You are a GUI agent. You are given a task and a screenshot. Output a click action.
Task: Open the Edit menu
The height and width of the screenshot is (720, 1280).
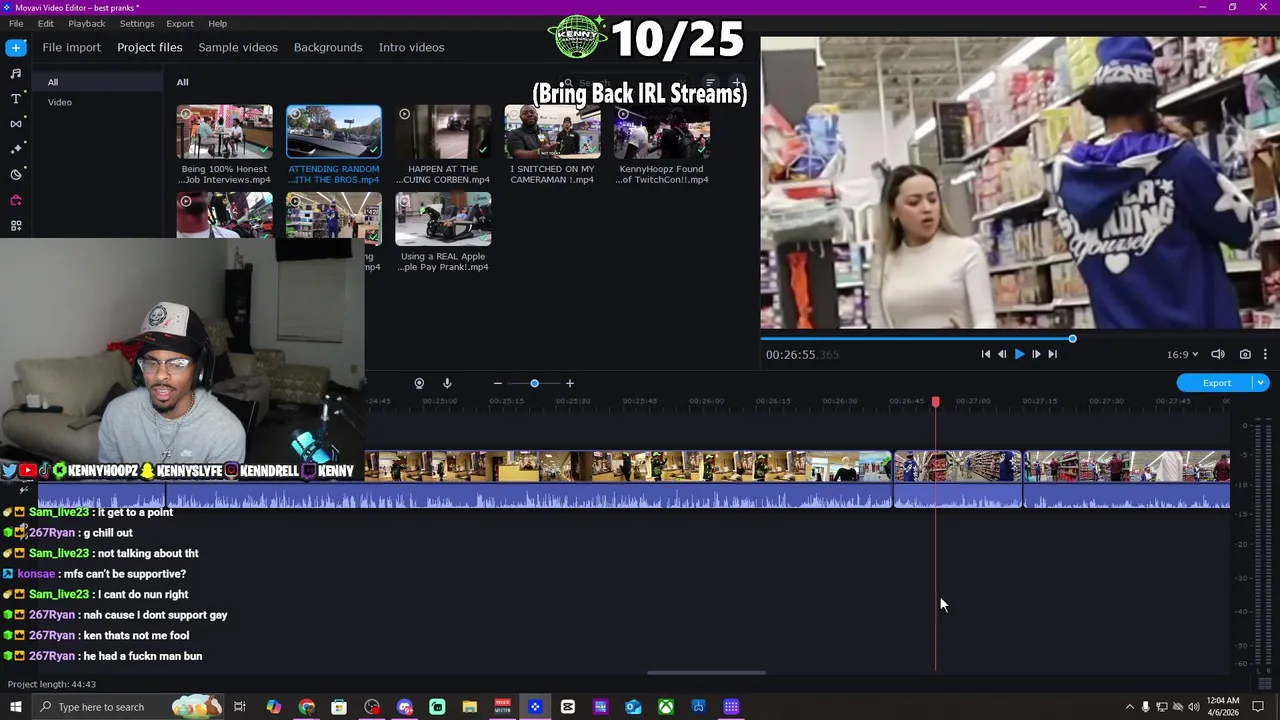tap(46, 23)
